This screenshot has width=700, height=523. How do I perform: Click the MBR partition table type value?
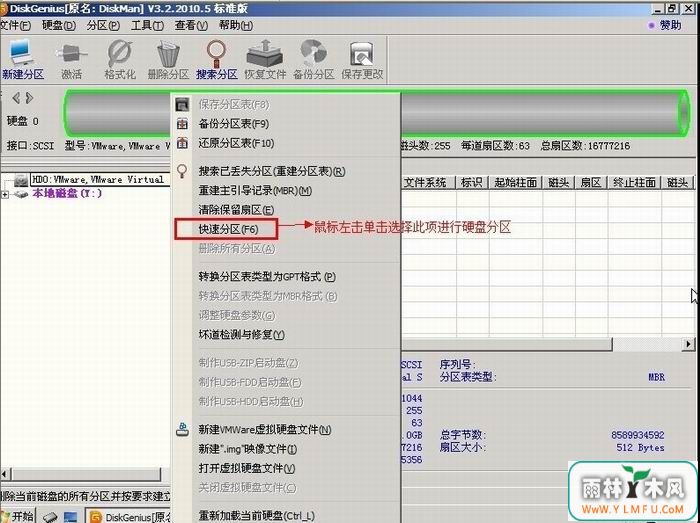tap(656, 377)
